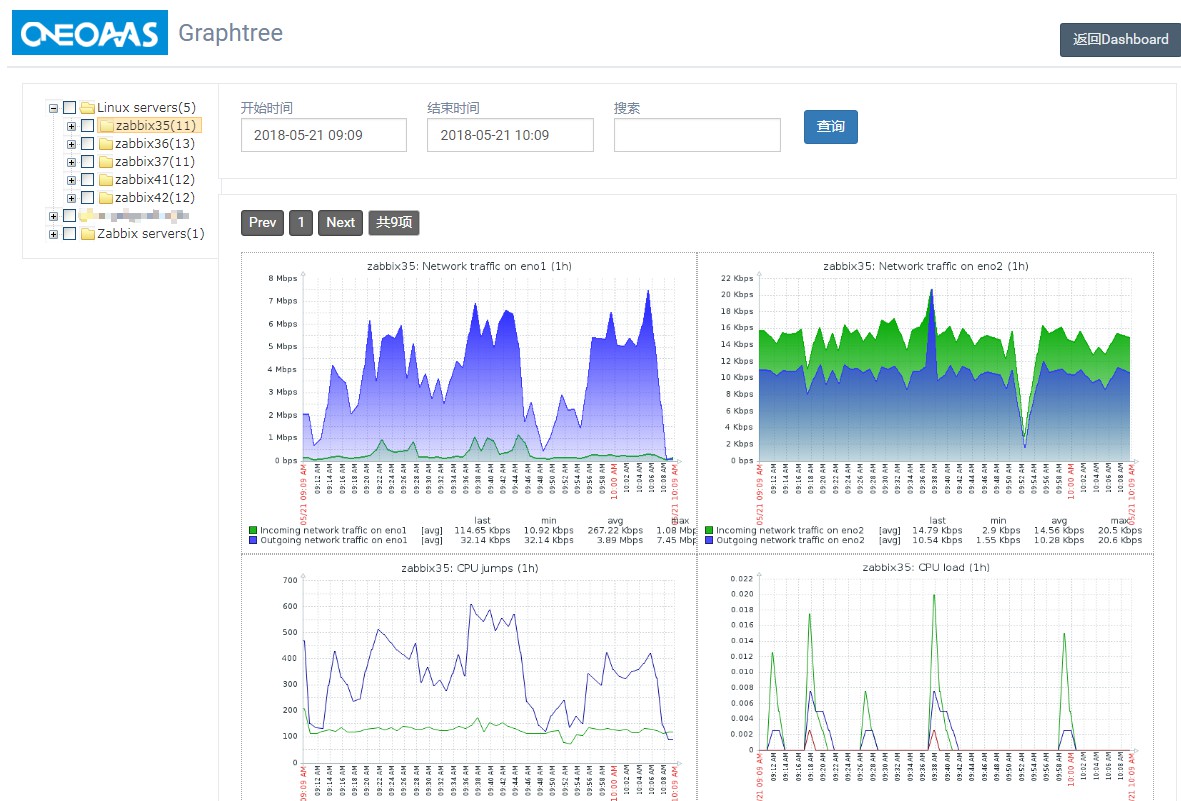Collapse the Linux servers tree node
1181x801 pixels.
(x=54, y=108)
